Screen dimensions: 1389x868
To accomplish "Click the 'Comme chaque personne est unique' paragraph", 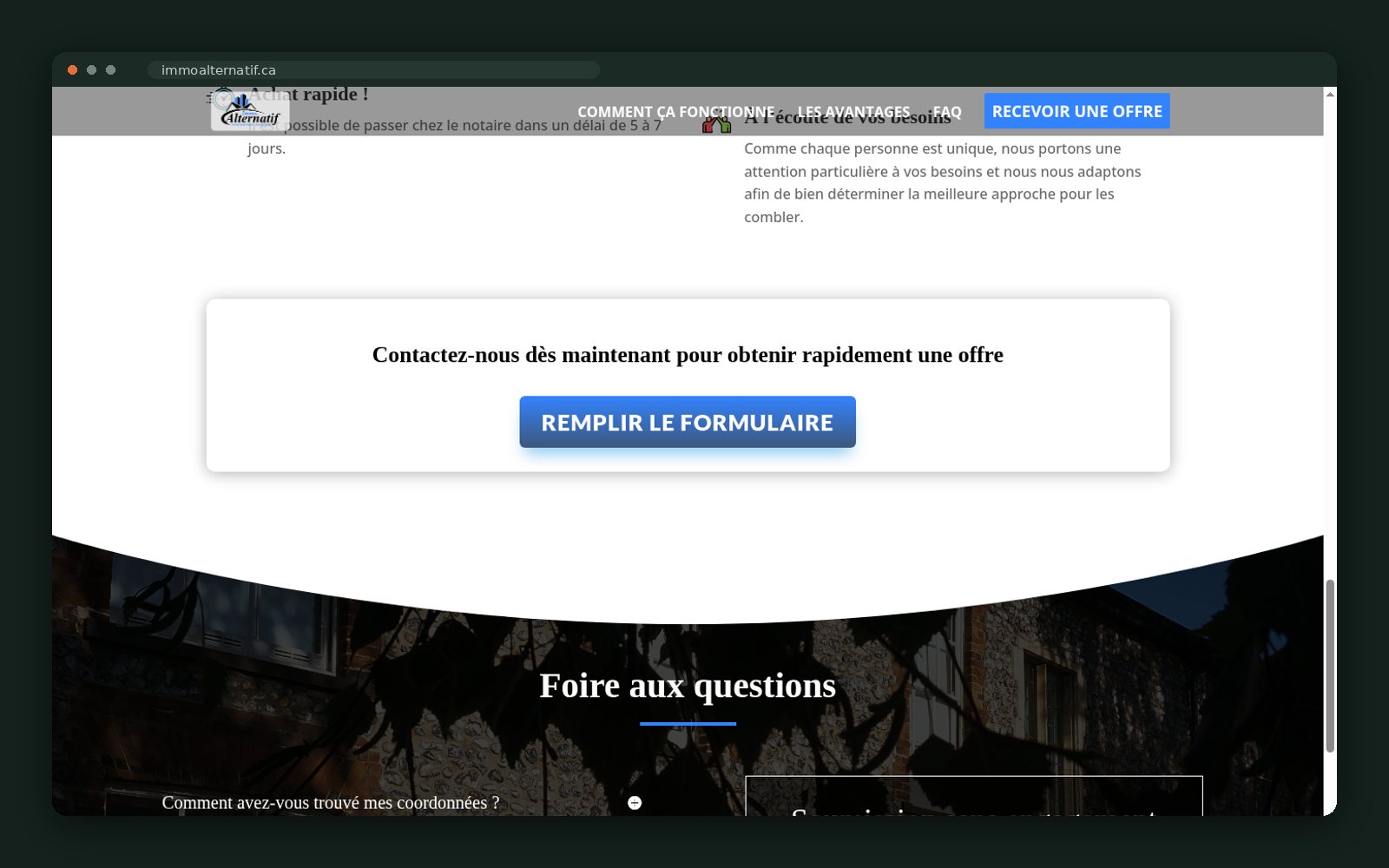I will 943,183.
